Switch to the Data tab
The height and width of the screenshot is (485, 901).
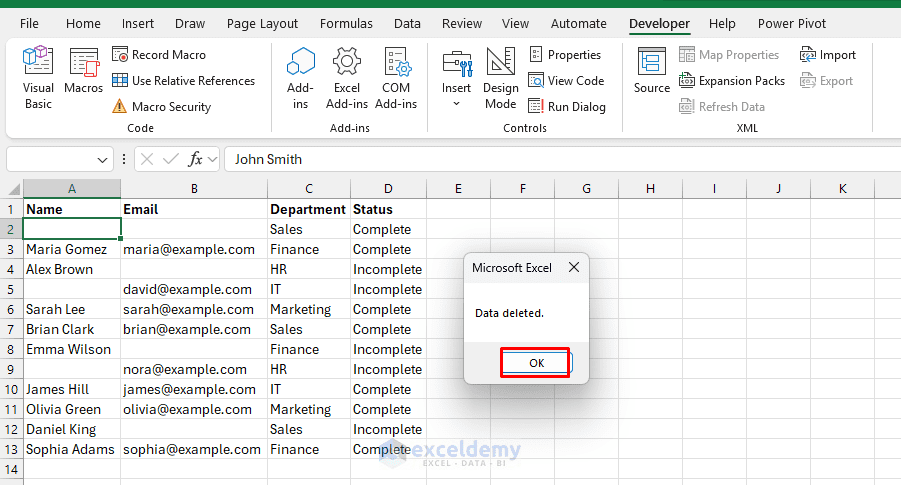click(x=407, y=24)
